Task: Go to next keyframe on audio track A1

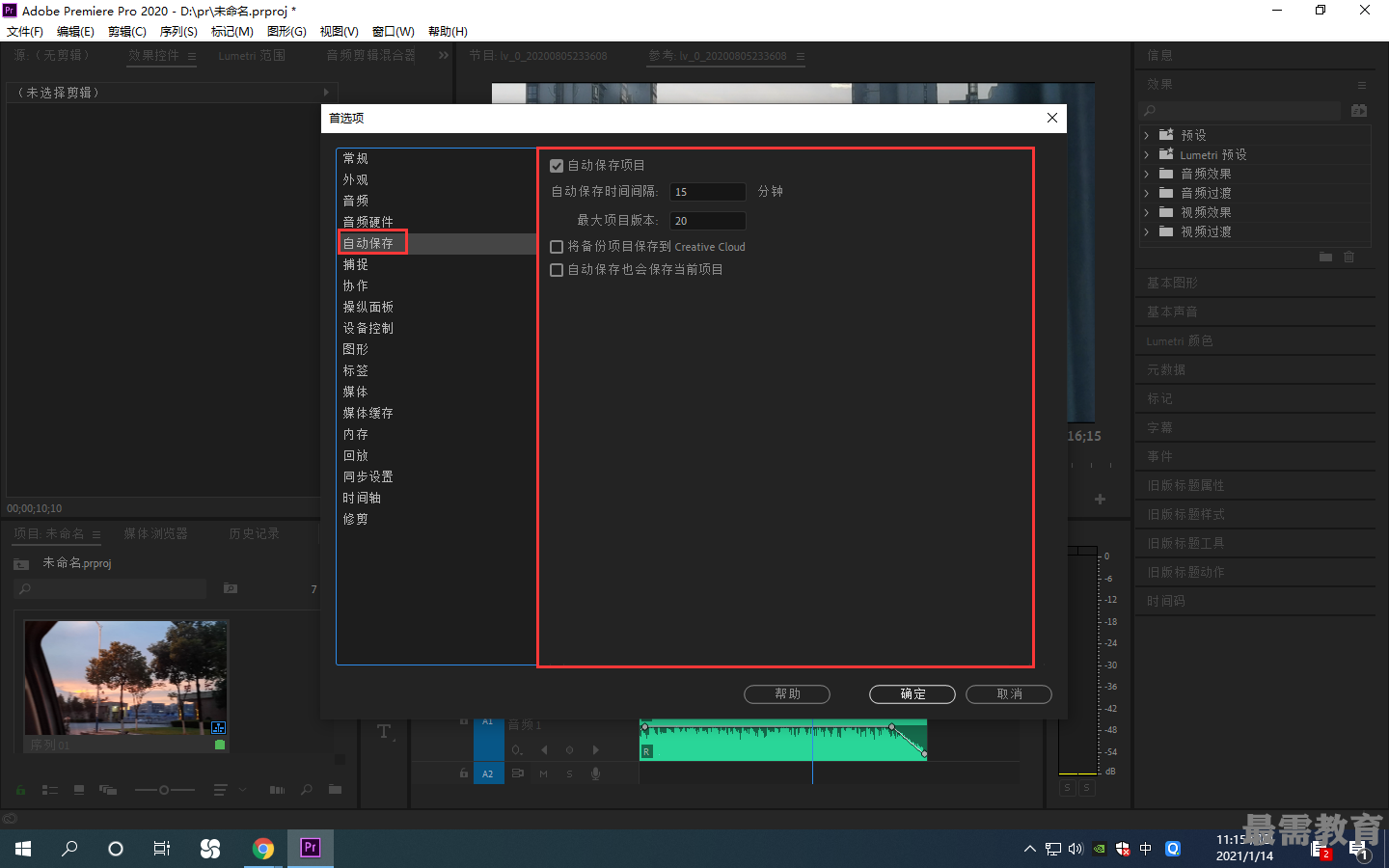Action: coord(595,749)
